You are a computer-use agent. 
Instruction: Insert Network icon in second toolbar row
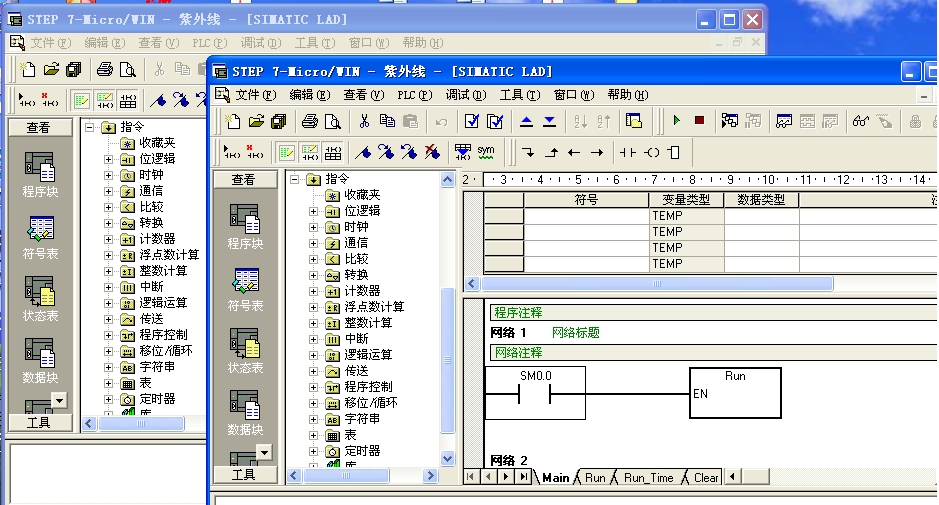pos(232,153)
